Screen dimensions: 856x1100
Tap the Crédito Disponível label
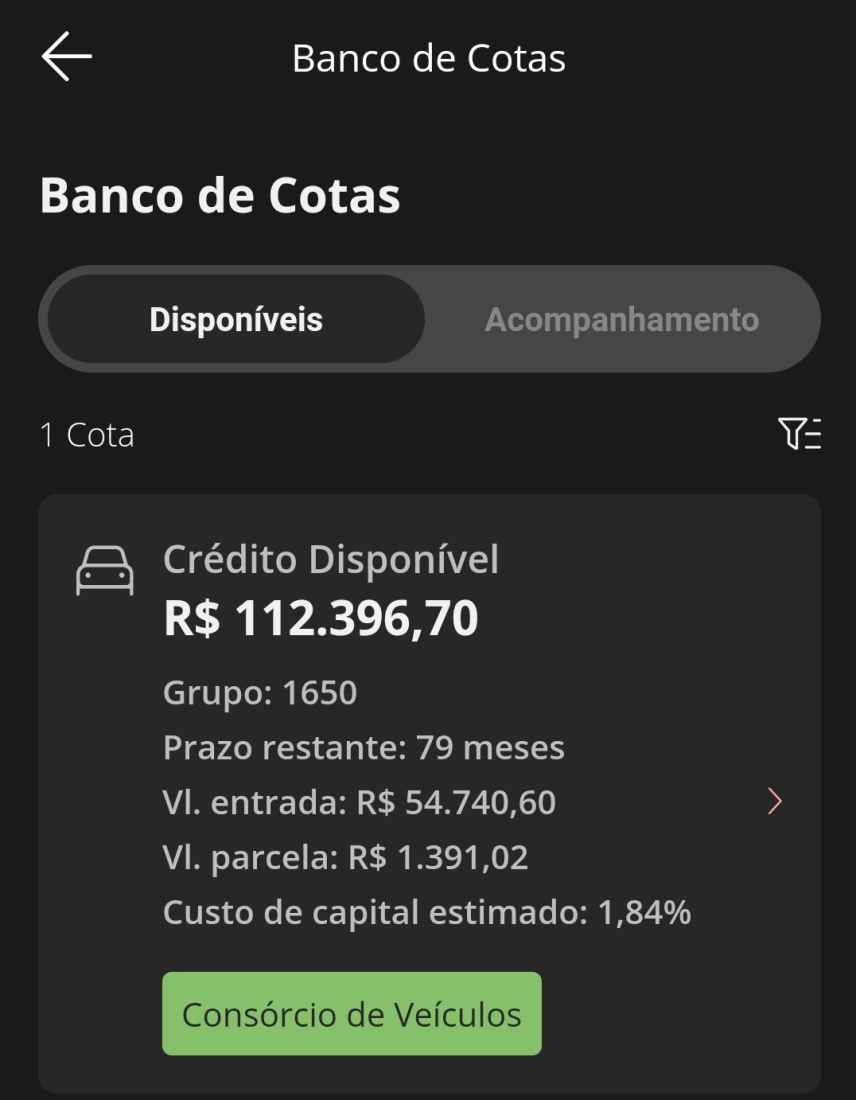click(330, 560)
